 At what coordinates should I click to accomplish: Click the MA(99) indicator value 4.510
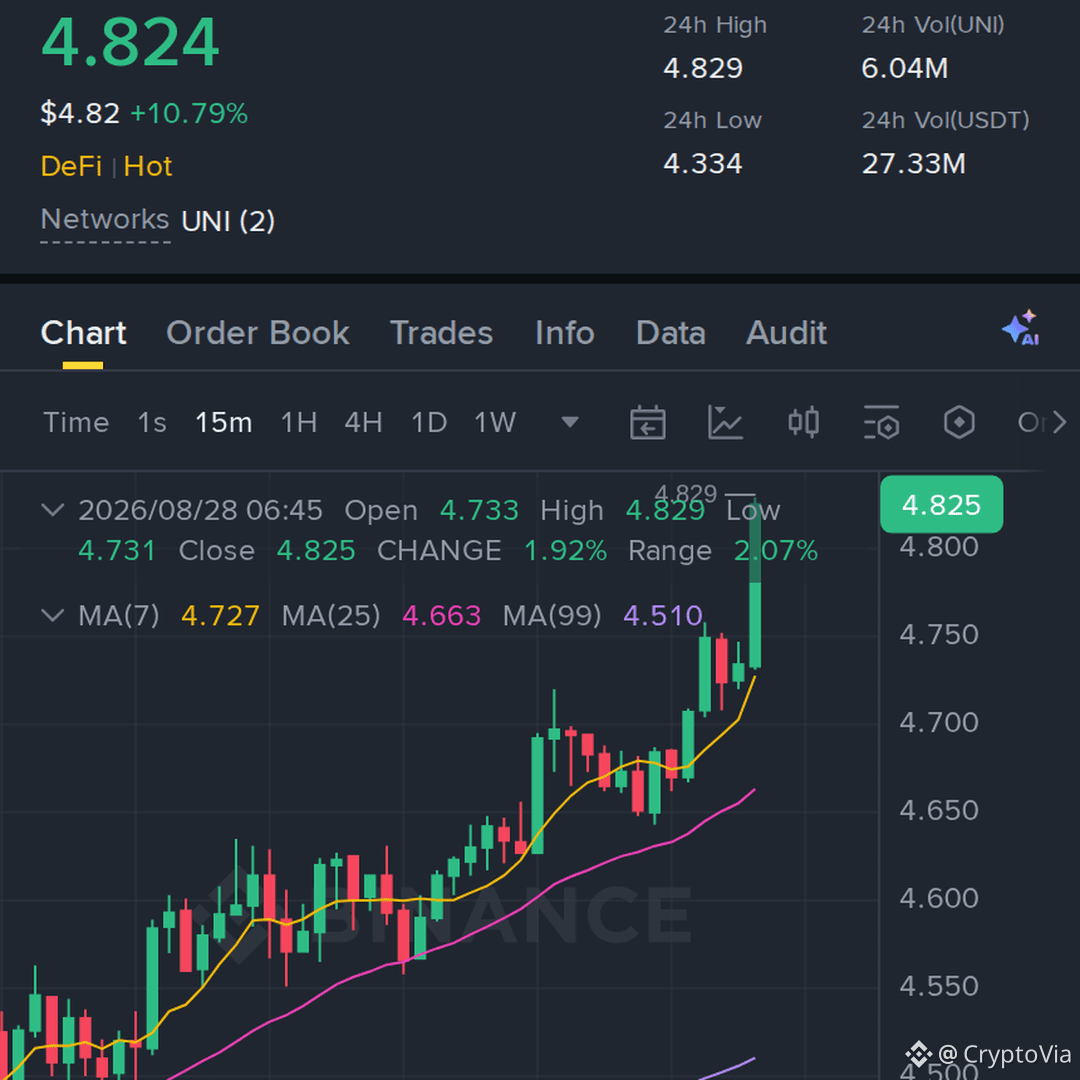pyautogui.click(x=663, y=616)
